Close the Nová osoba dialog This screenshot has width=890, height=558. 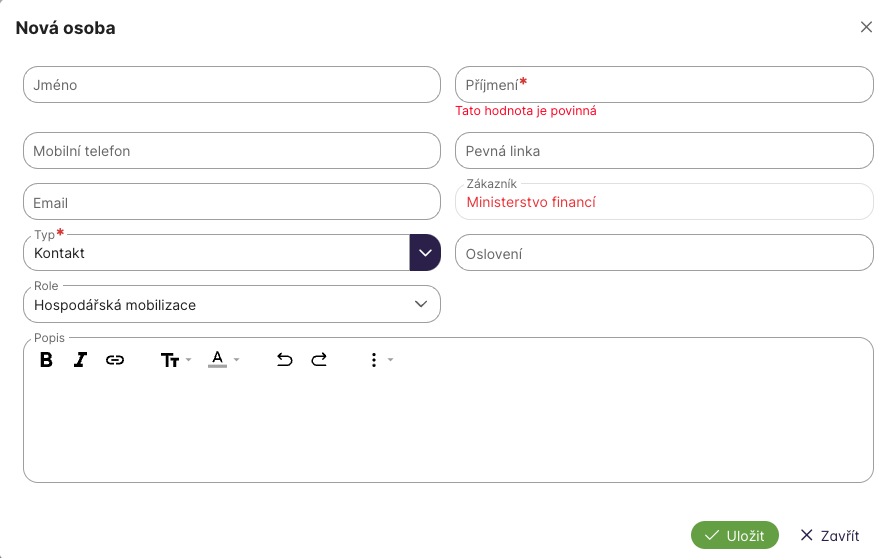pos(866,27)
